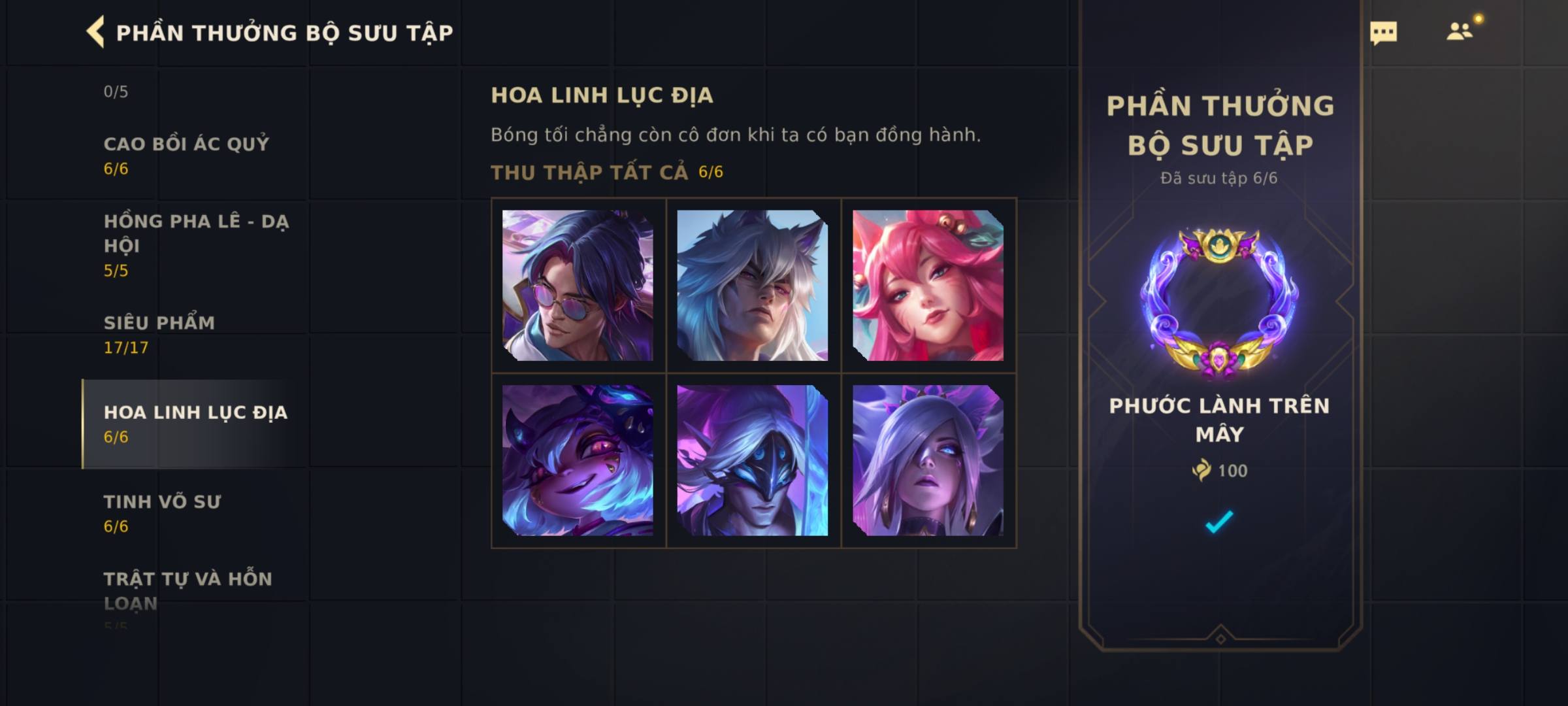
Task: Open the white-haired wolf-eared skin portrait
Action: 753,285
